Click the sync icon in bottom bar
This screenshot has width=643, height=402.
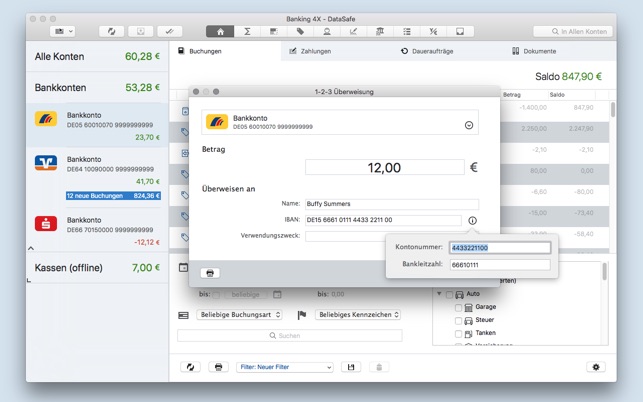pos(187,367)
